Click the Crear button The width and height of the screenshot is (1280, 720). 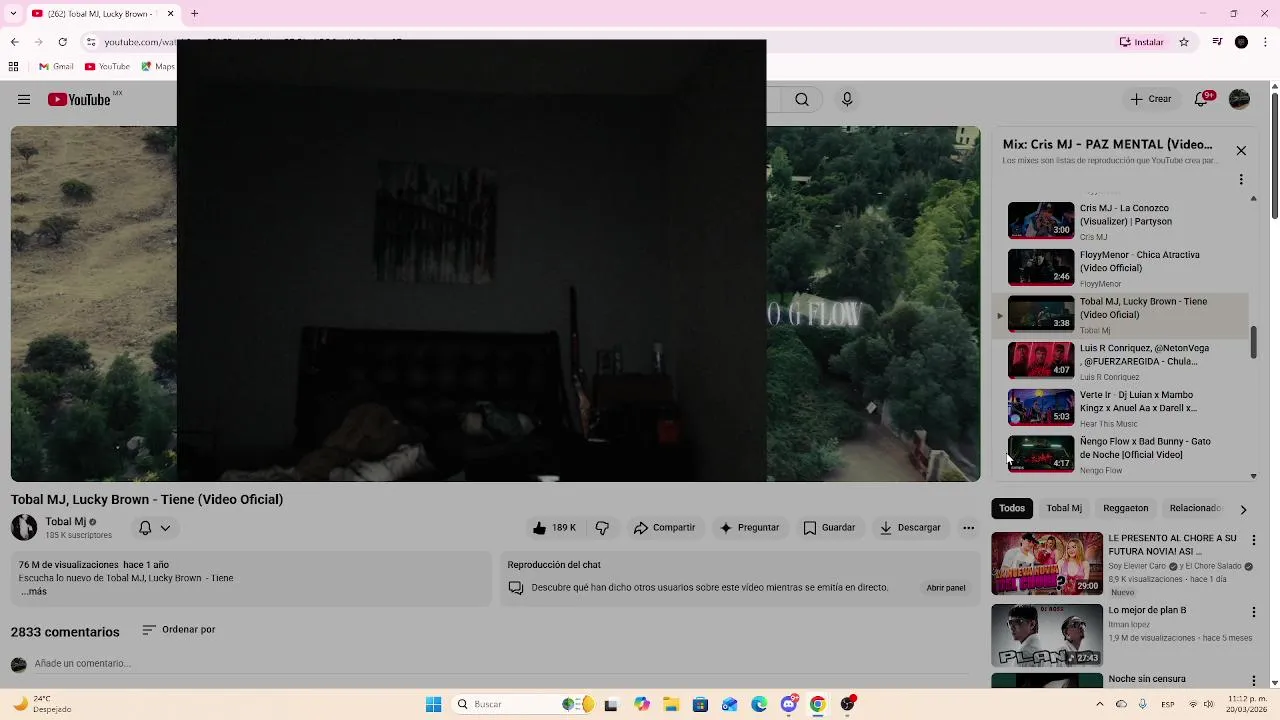coord(1151,99)
